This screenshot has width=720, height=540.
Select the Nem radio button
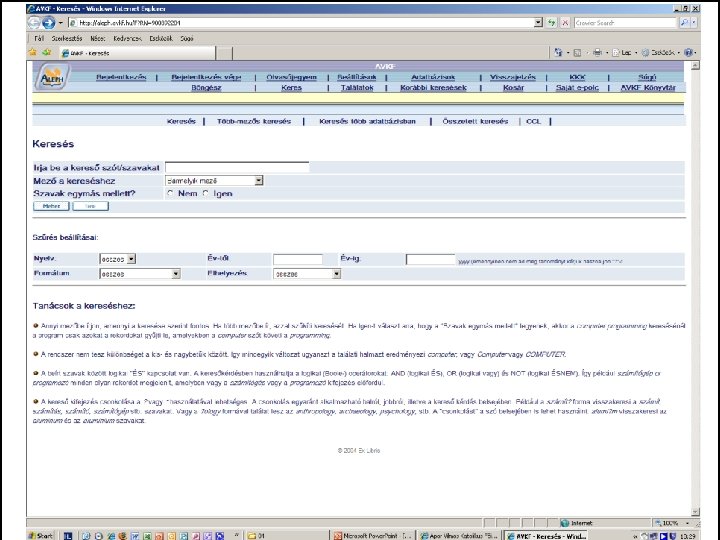(x=170, y=193)
